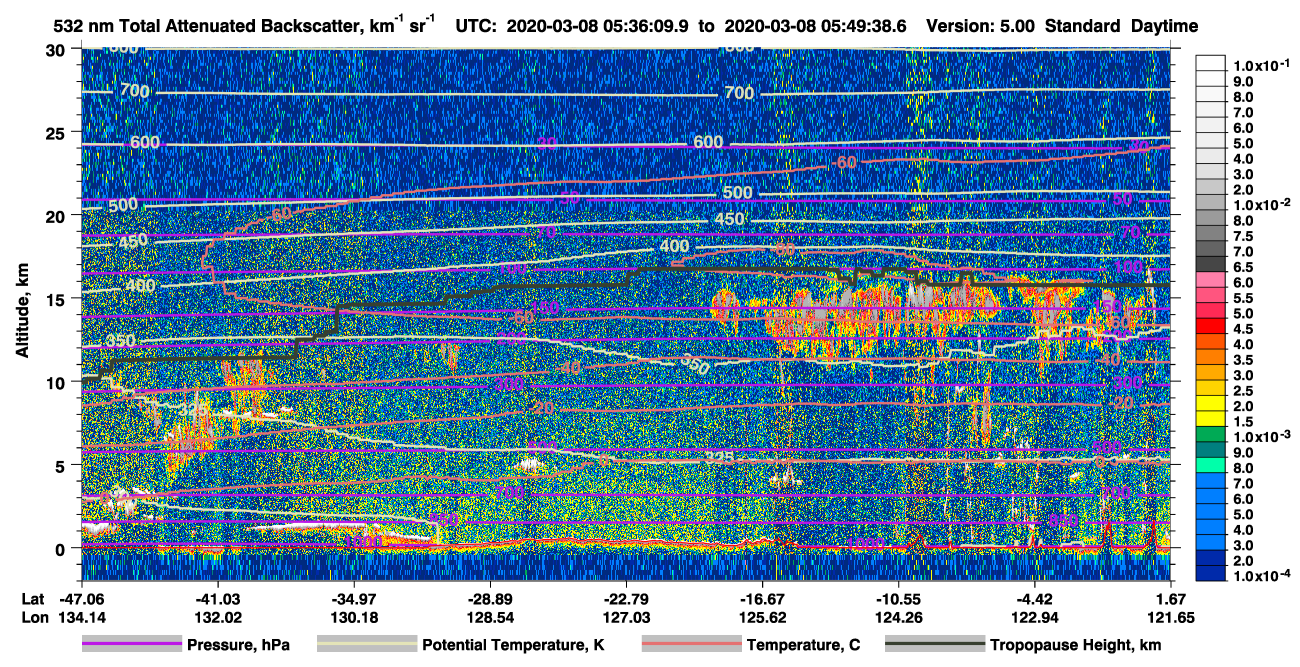Click the latitude value "-41.03"
1300x667 pixels.
pyautogui.click(x=217, y=598)
